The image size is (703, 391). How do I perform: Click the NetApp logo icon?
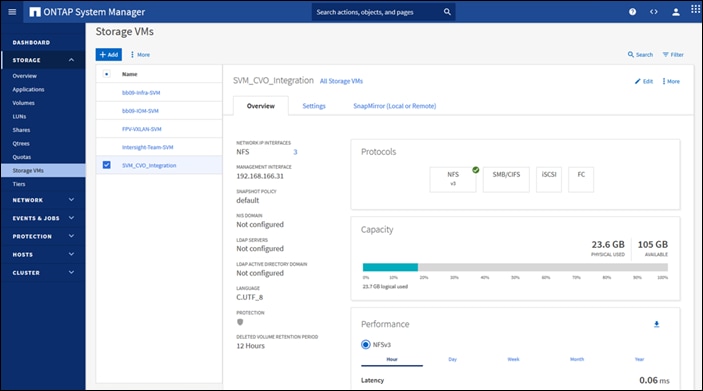point(35,12)
